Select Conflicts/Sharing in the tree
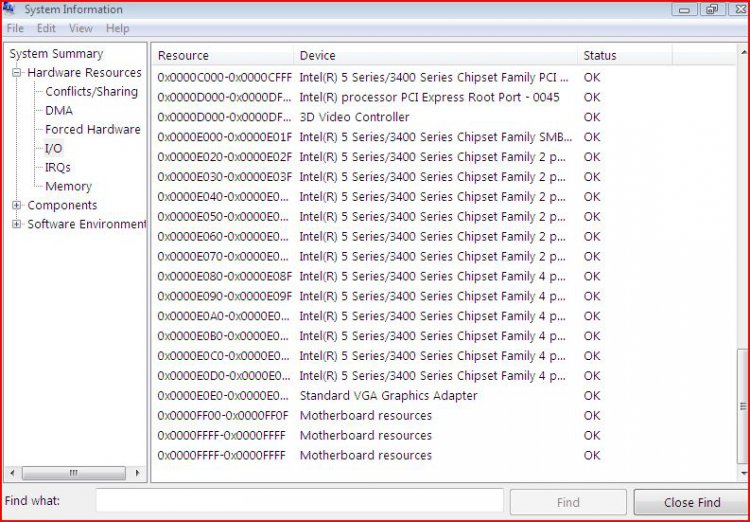The width and height of the screenshot is (750, 522). click(91, 91)
